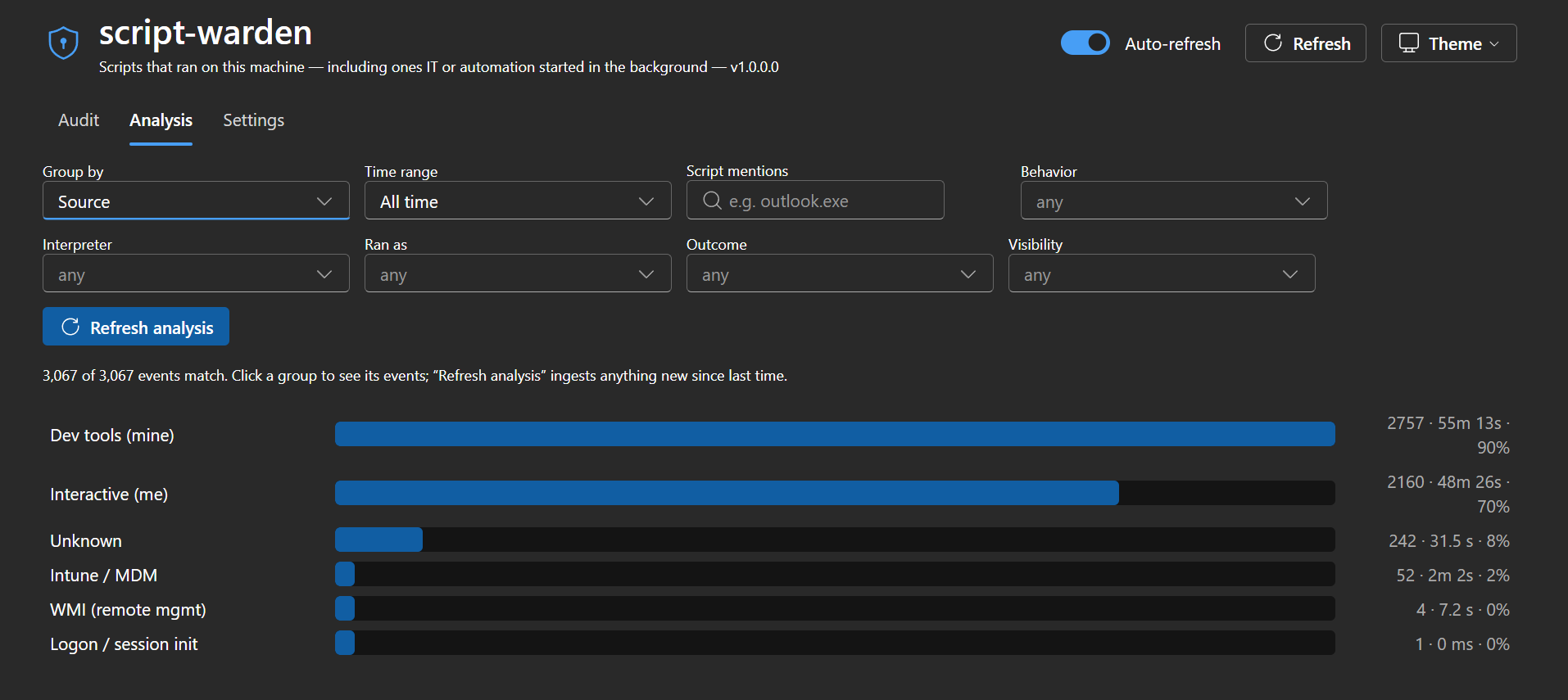Select the 'Intune / MDM' row label
1568x700 pixels.
click(x=104, y=576)
